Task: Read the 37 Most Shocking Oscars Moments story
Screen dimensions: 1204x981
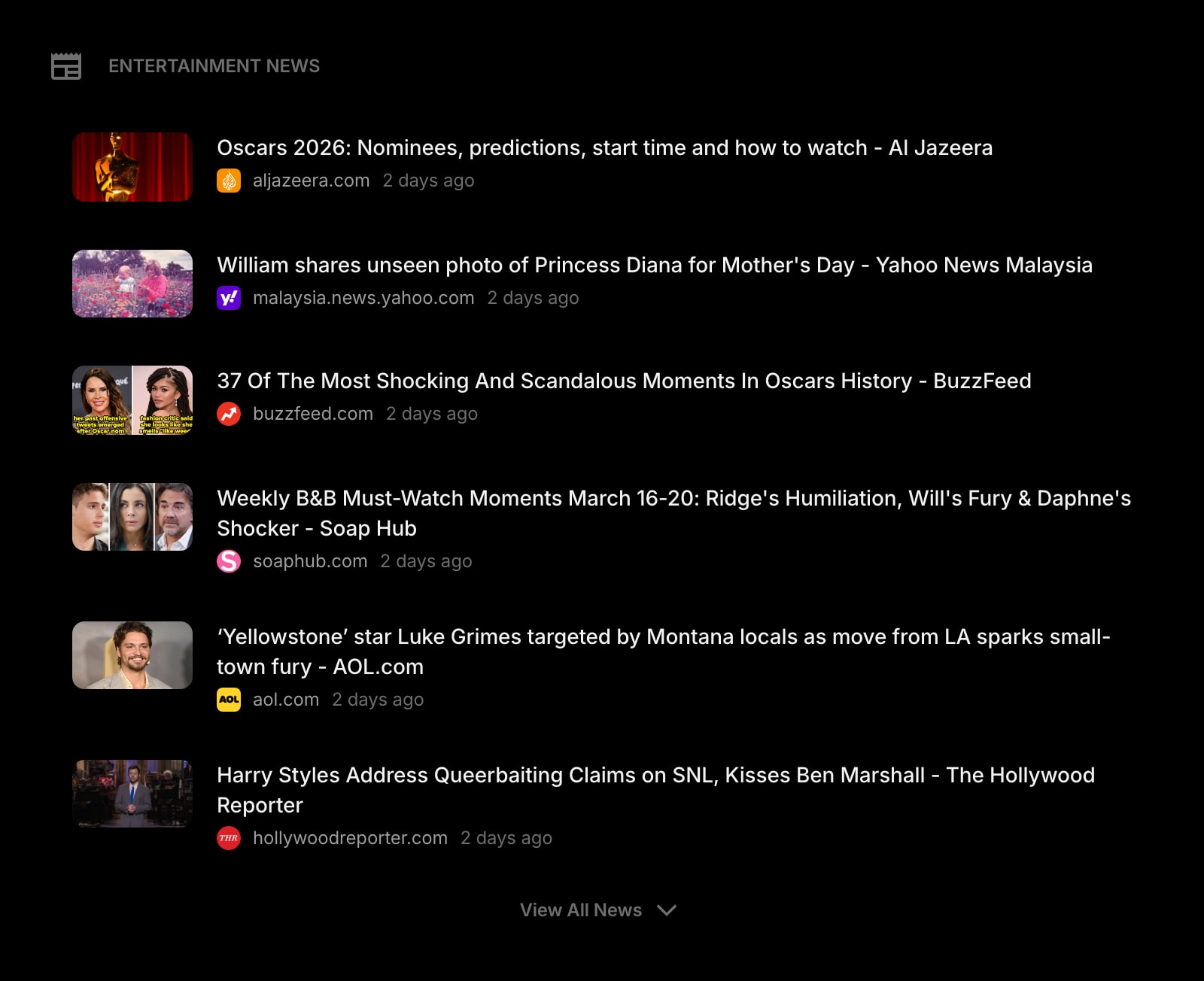Action: click(x=623, y=381)
